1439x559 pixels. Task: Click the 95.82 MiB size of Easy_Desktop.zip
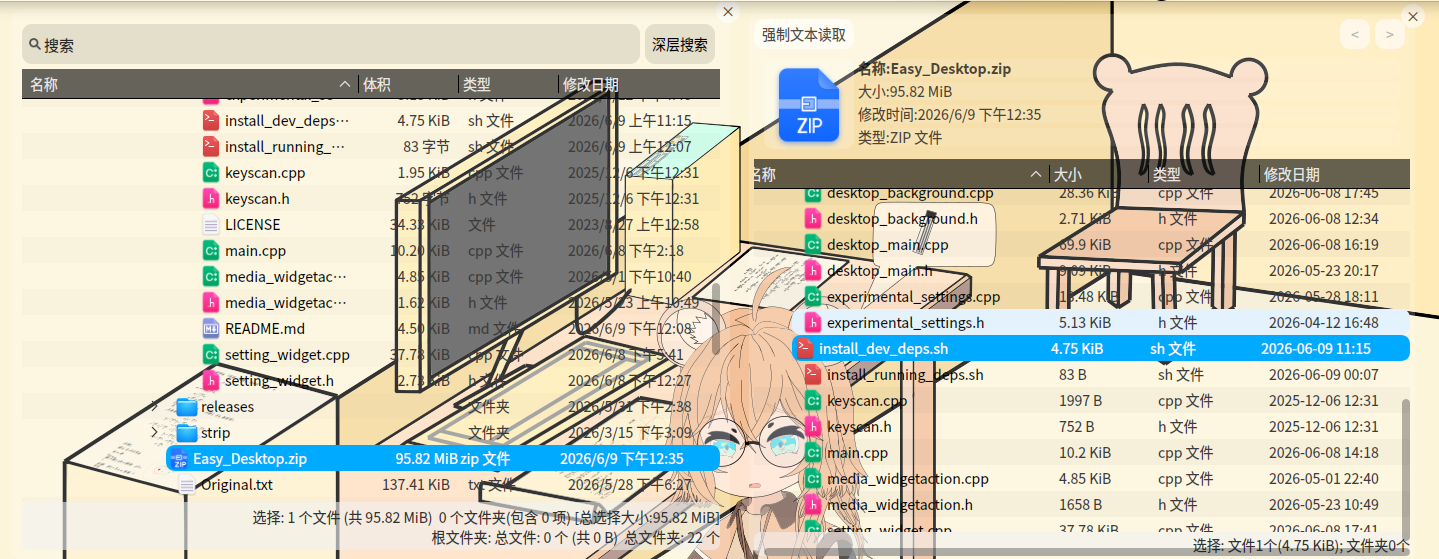coord(426,459)
